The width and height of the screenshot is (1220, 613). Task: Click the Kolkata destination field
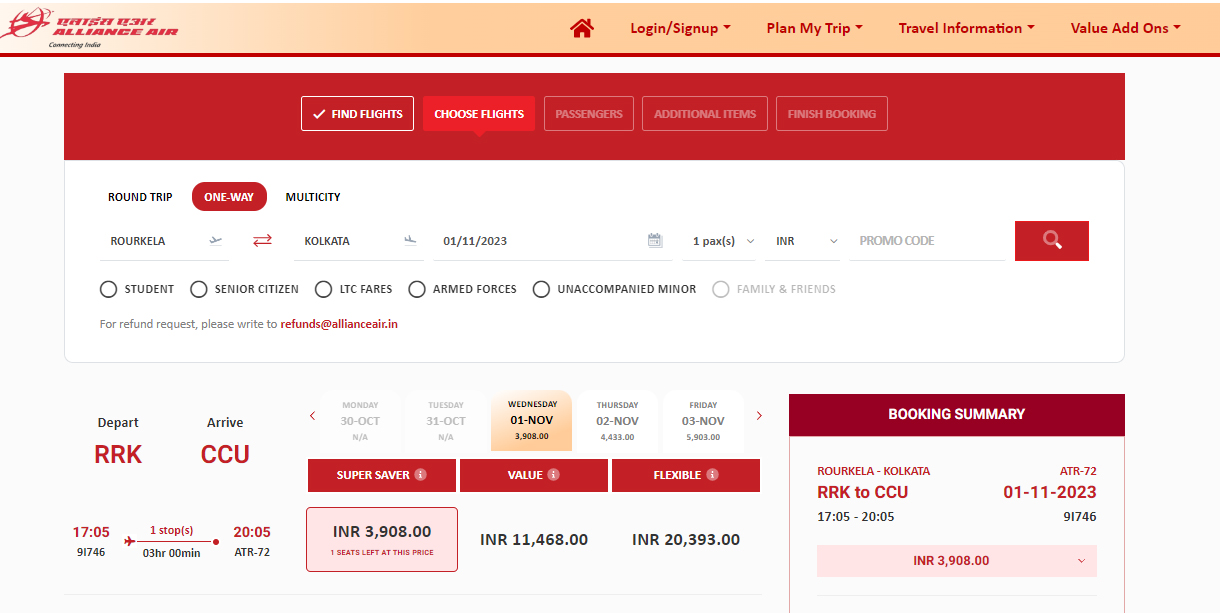360,241
